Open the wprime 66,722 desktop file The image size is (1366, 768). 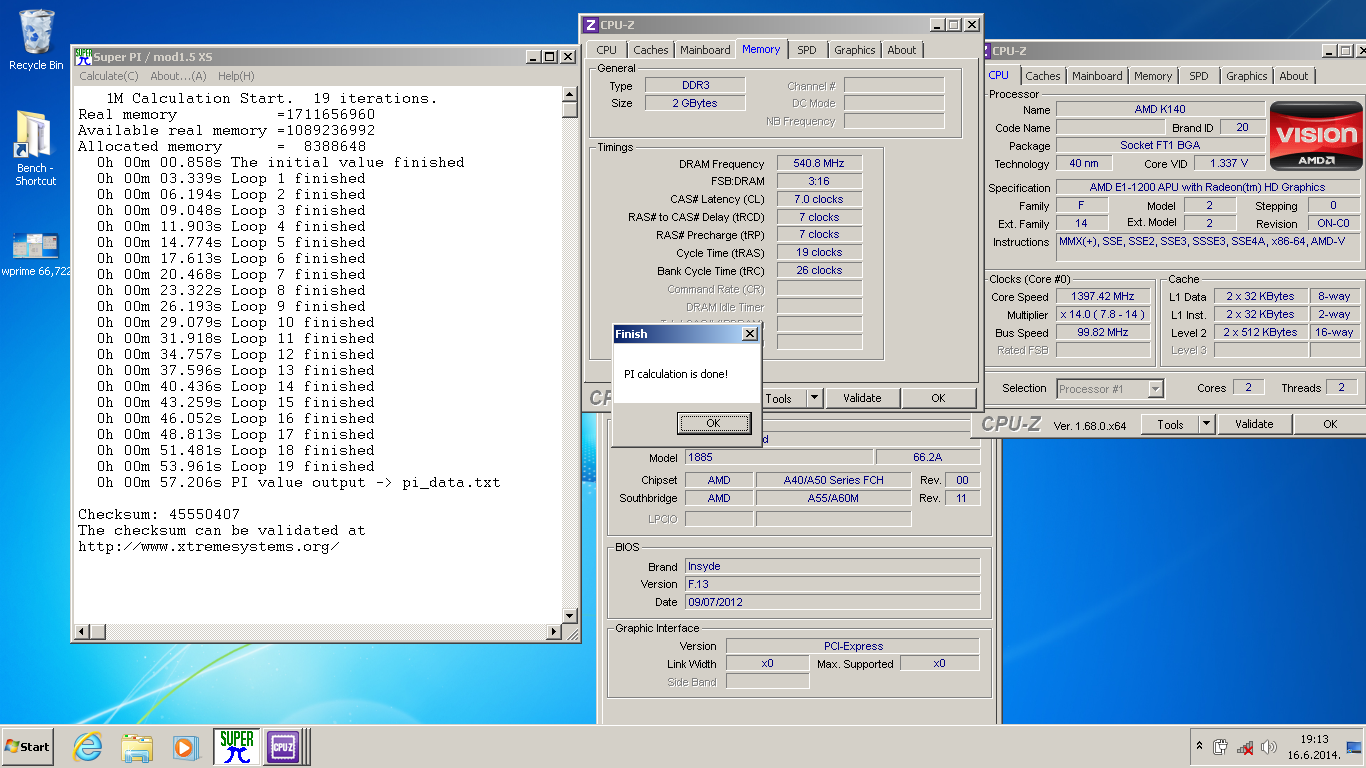(x=36, y=253)
